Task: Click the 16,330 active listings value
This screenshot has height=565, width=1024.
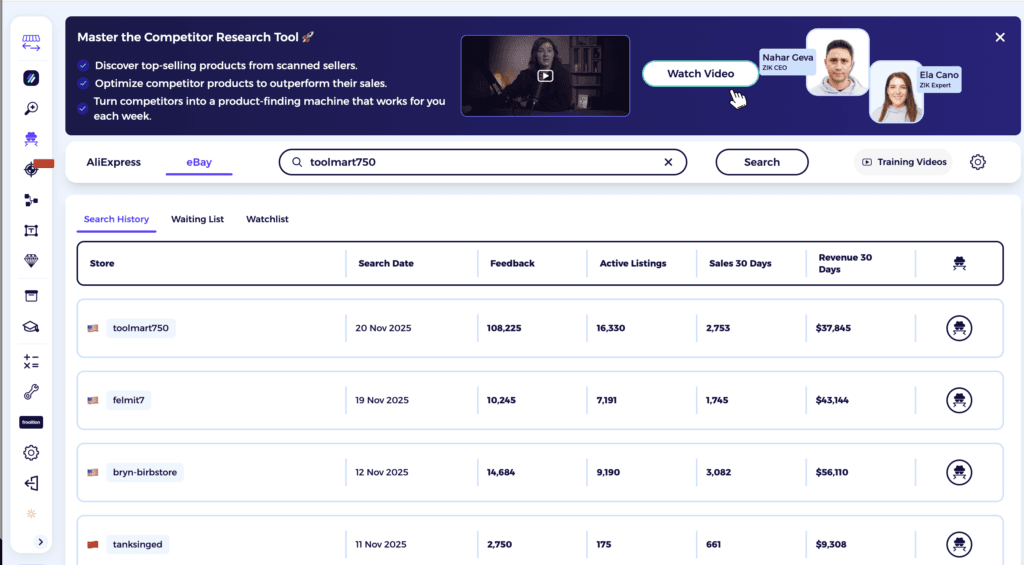Action: click(x=610, y=328)
